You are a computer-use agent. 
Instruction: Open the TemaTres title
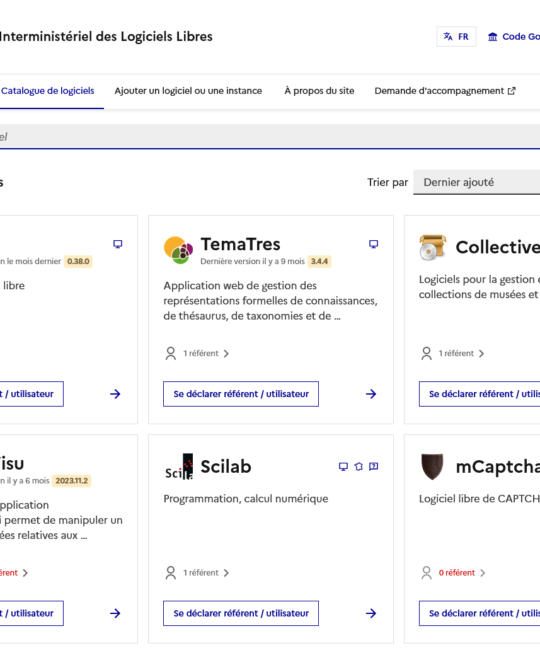tap(240, 244)
